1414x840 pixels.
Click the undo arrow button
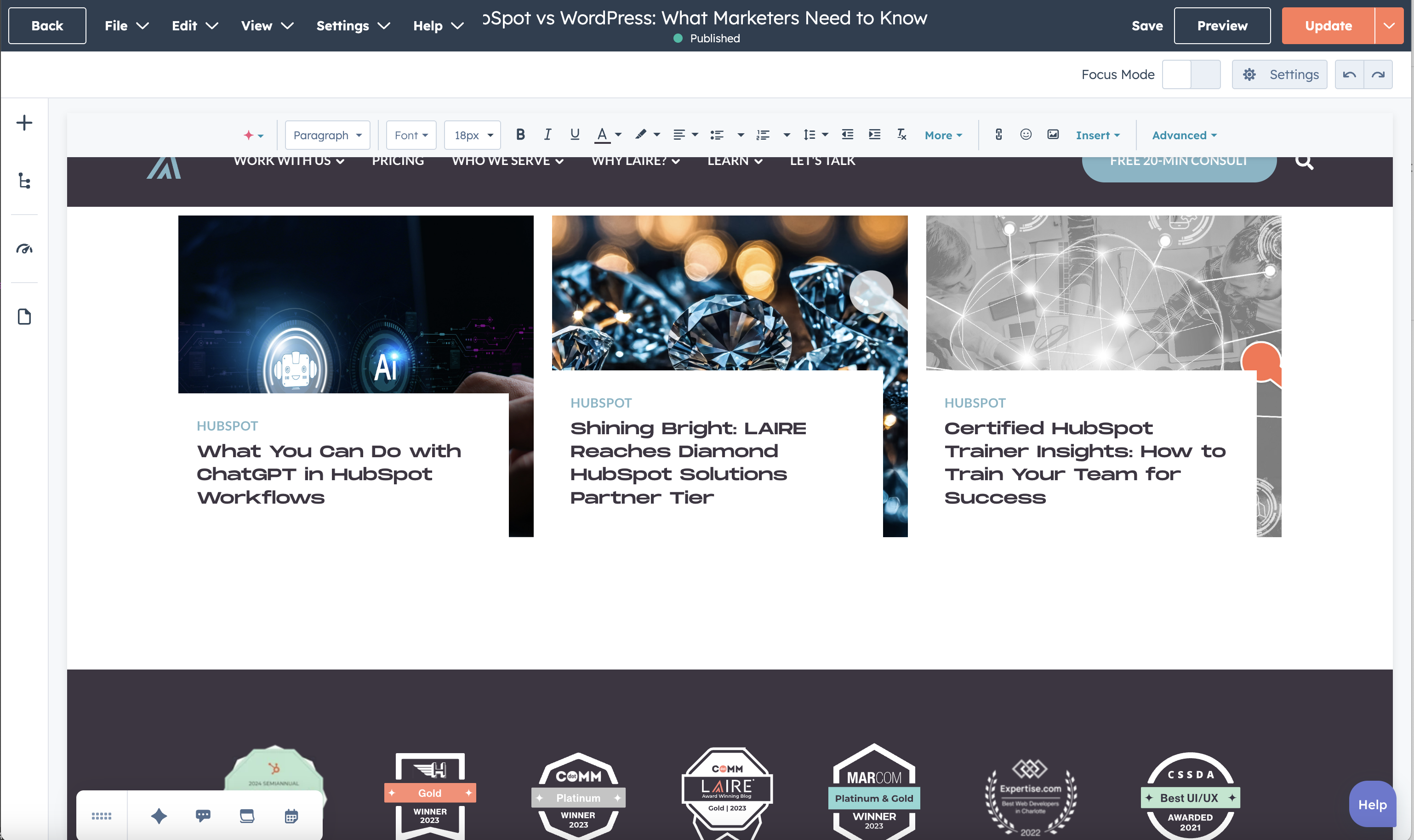(1350, 75)
